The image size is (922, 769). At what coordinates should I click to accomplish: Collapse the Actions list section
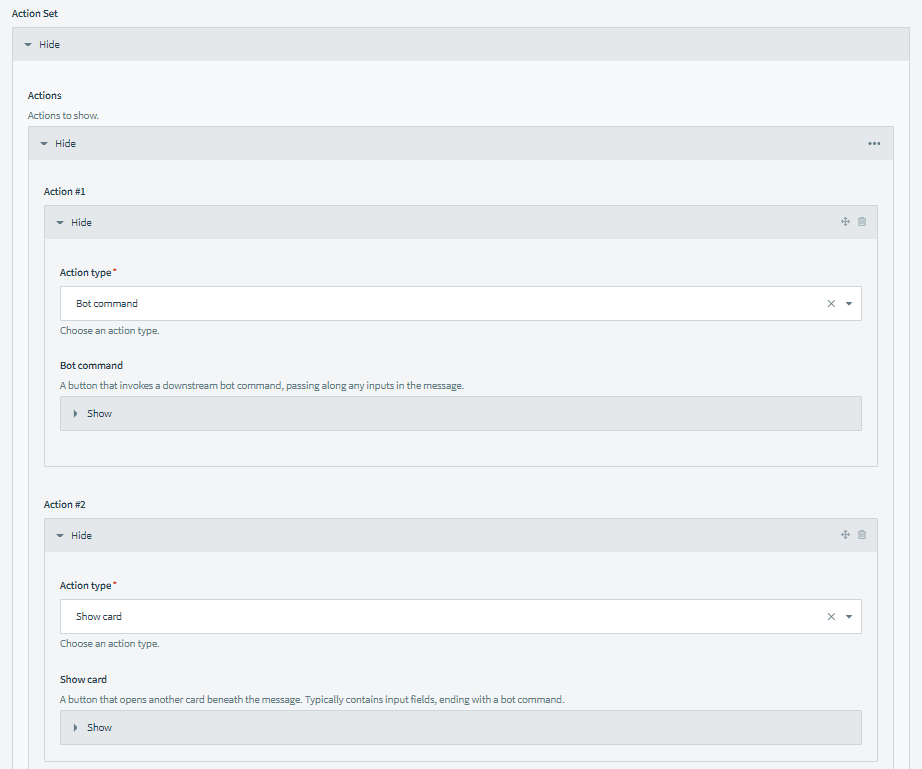coord(58,144)
